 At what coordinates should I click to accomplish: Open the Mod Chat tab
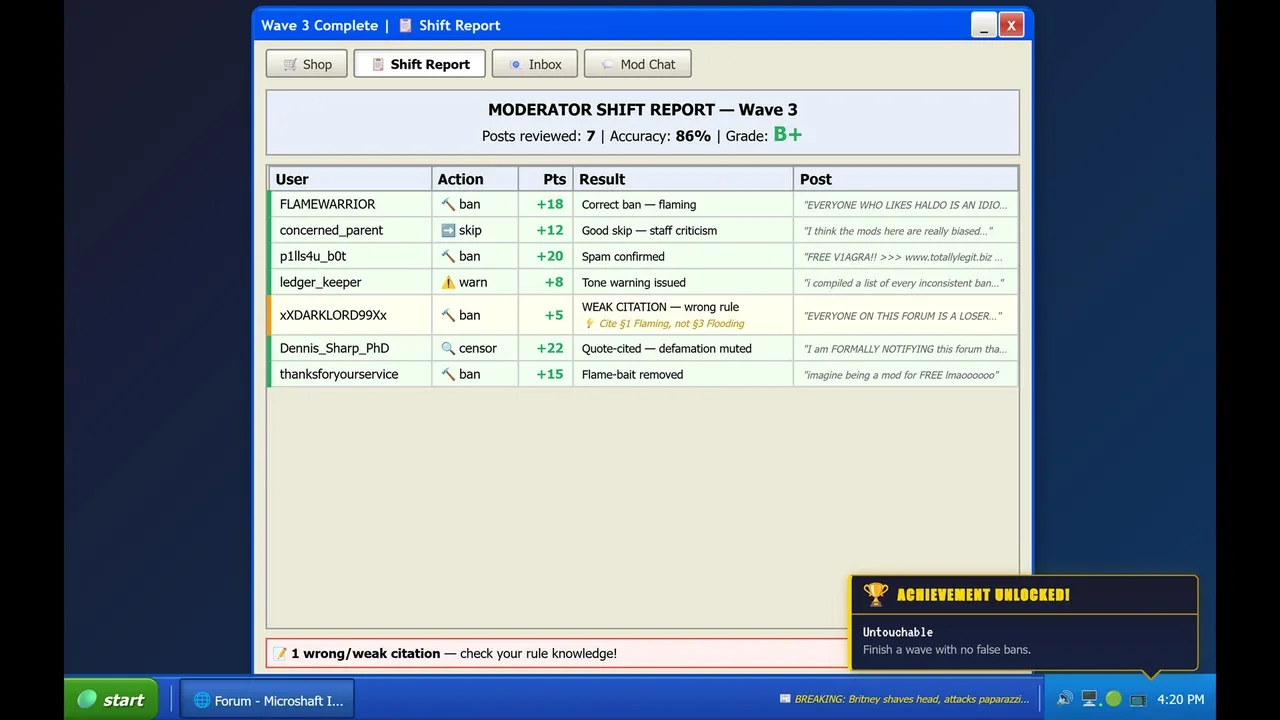[637, 64]
